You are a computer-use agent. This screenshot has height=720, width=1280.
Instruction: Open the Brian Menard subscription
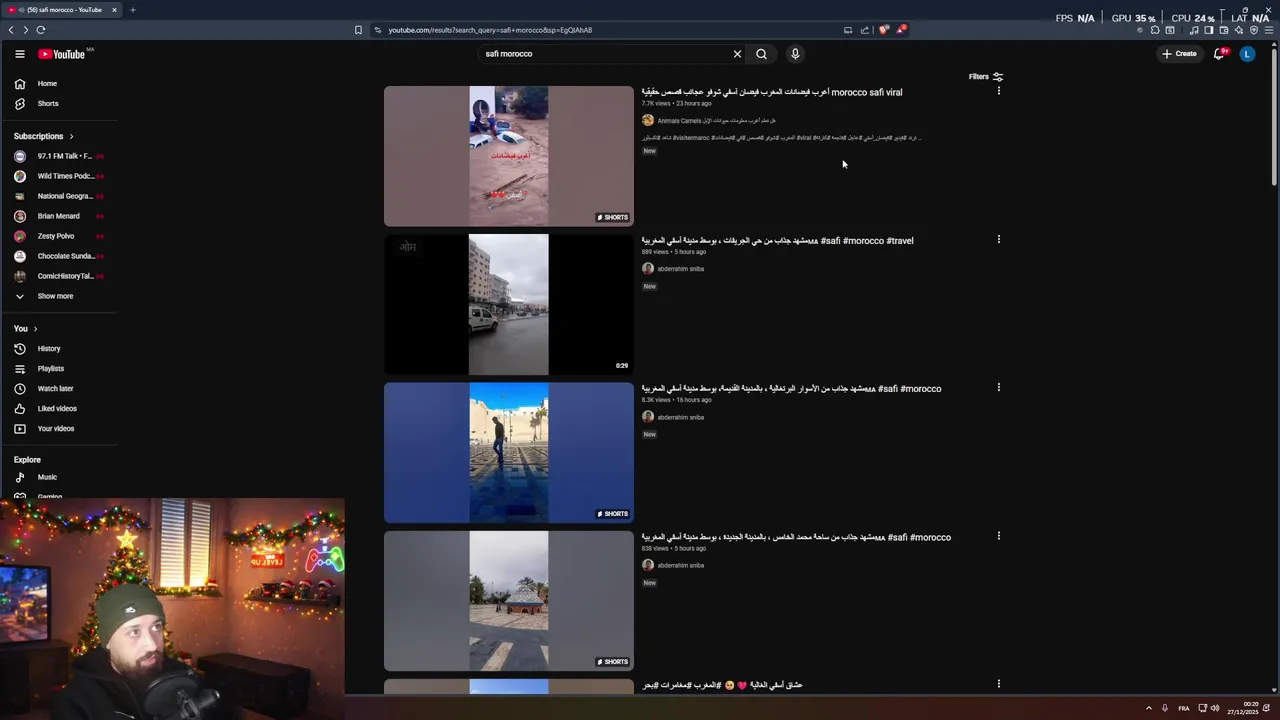click(x=60, y=216)
